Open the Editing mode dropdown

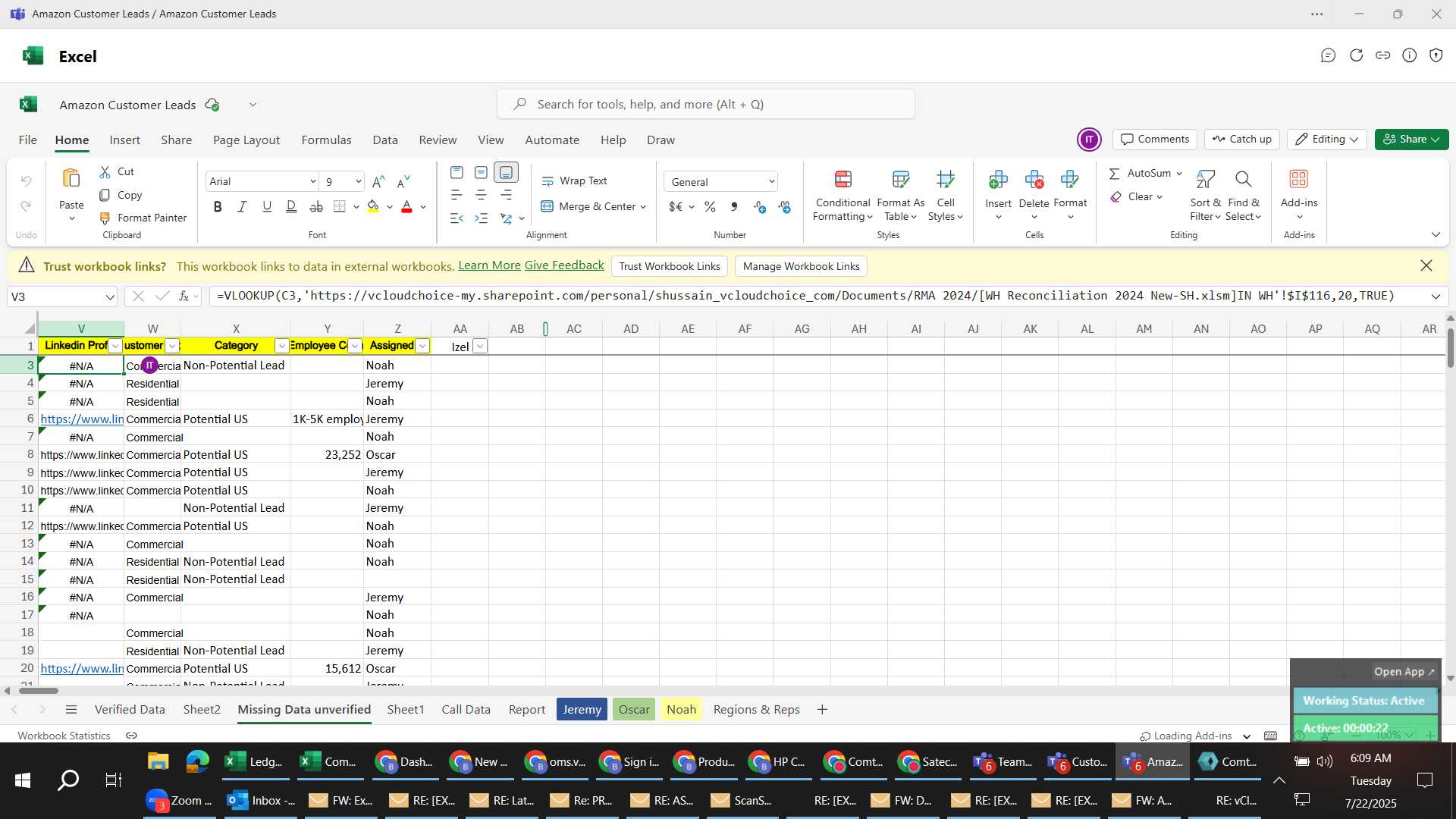point(1327,139)
